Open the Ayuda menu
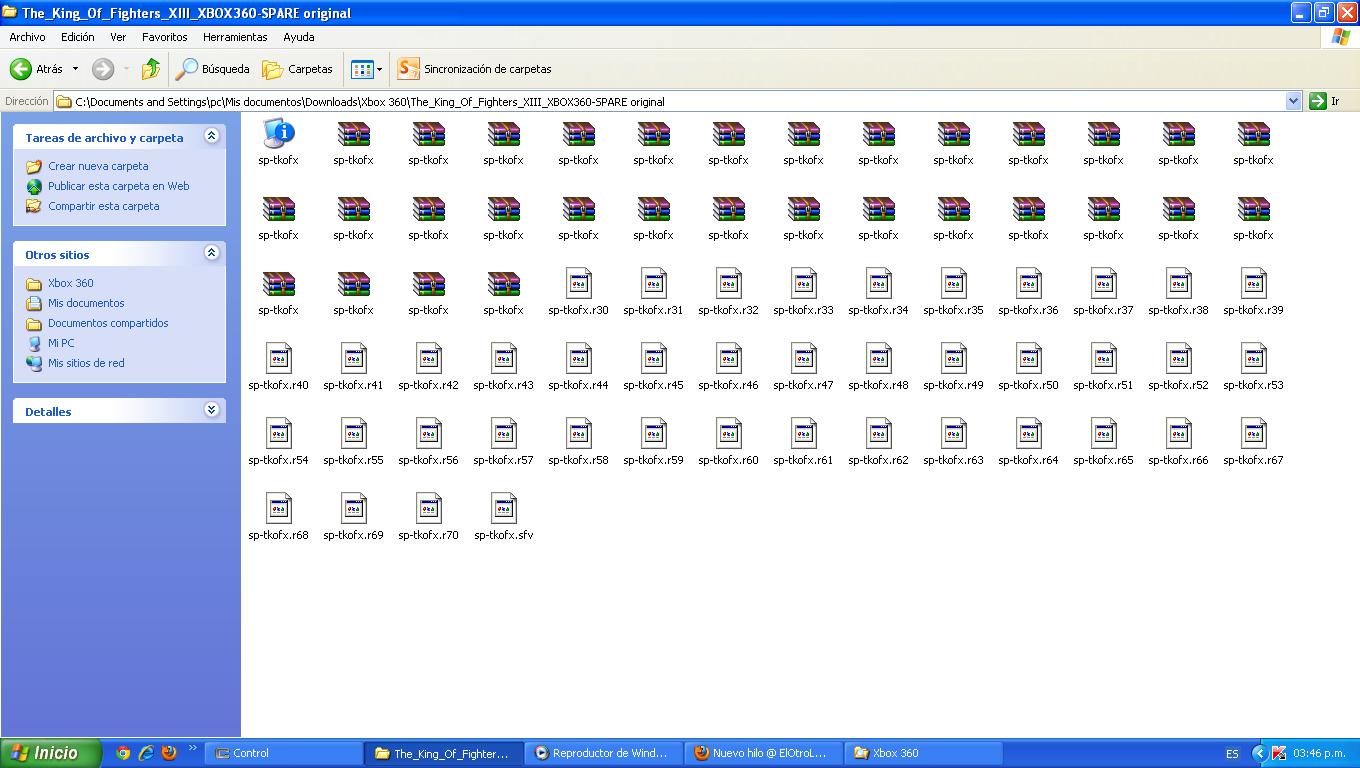The image size is (1360, 768). tap(298, 37)
